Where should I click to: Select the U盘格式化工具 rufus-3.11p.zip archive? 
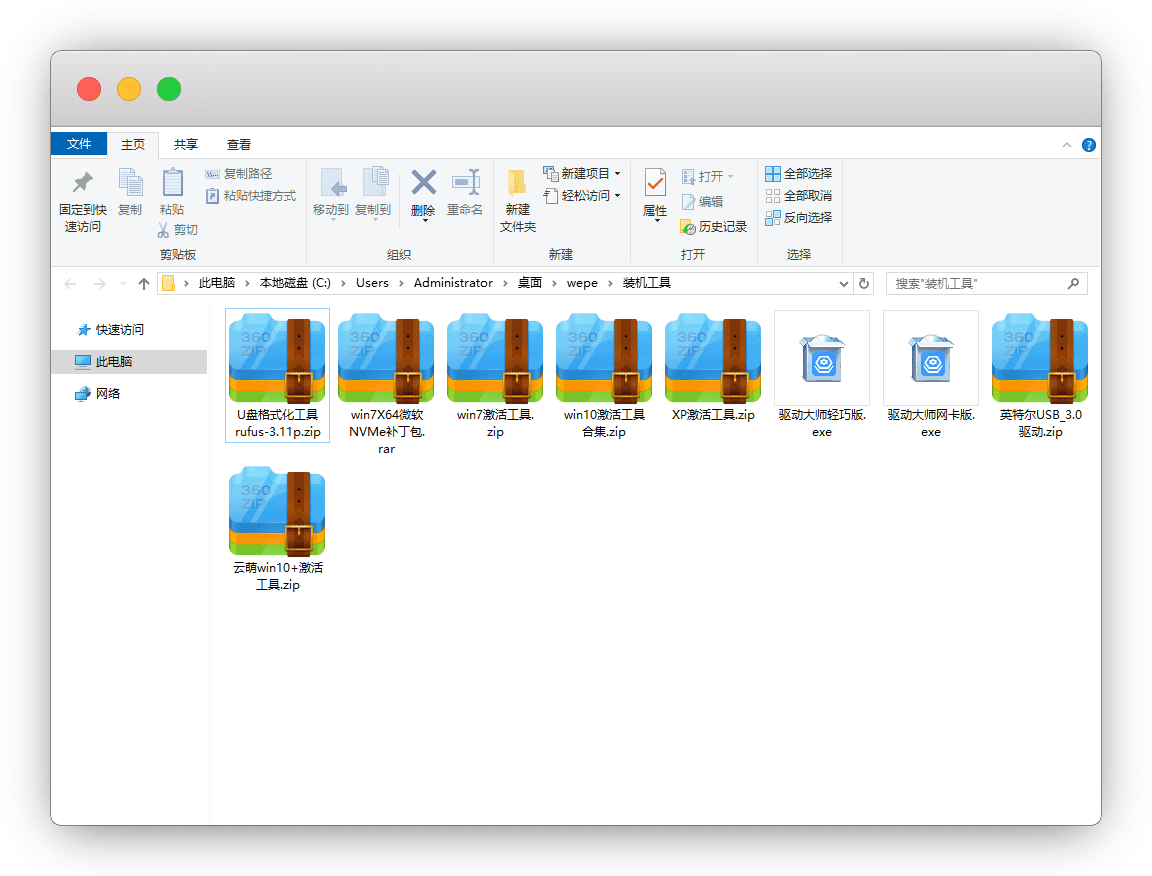pos(277,358)
